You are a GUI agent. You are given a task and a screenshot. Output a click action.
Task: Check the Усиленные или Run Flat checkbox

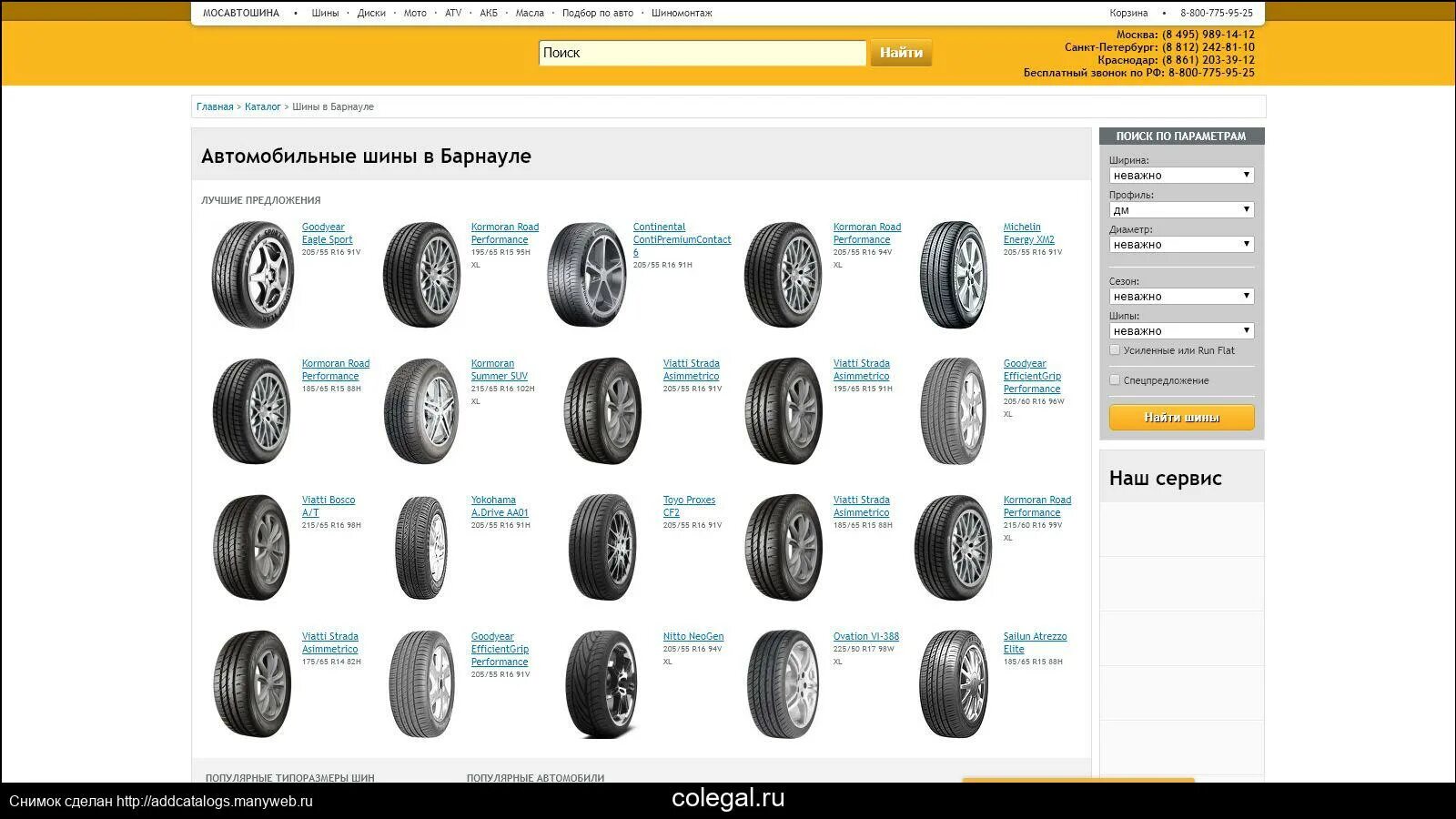pos(1115,349)
